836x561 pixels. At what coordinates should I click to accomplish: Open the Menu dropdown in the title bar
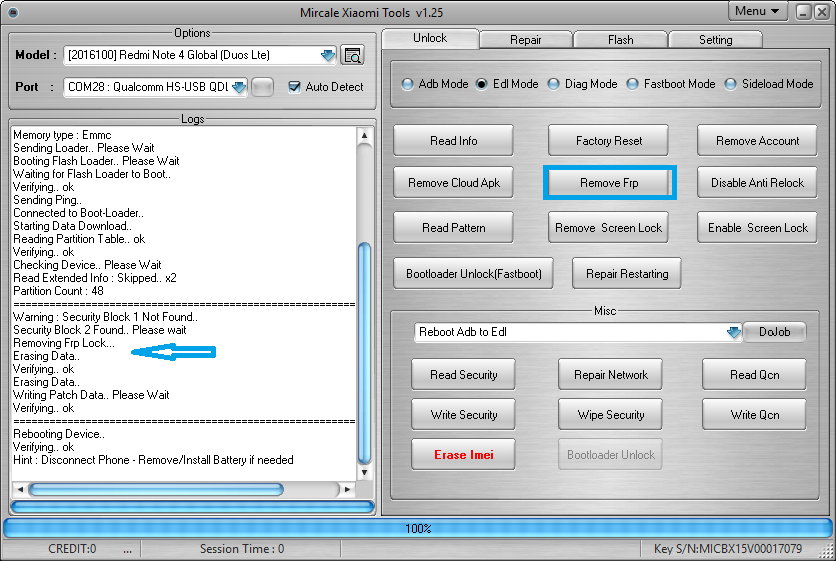pos(757,11)
